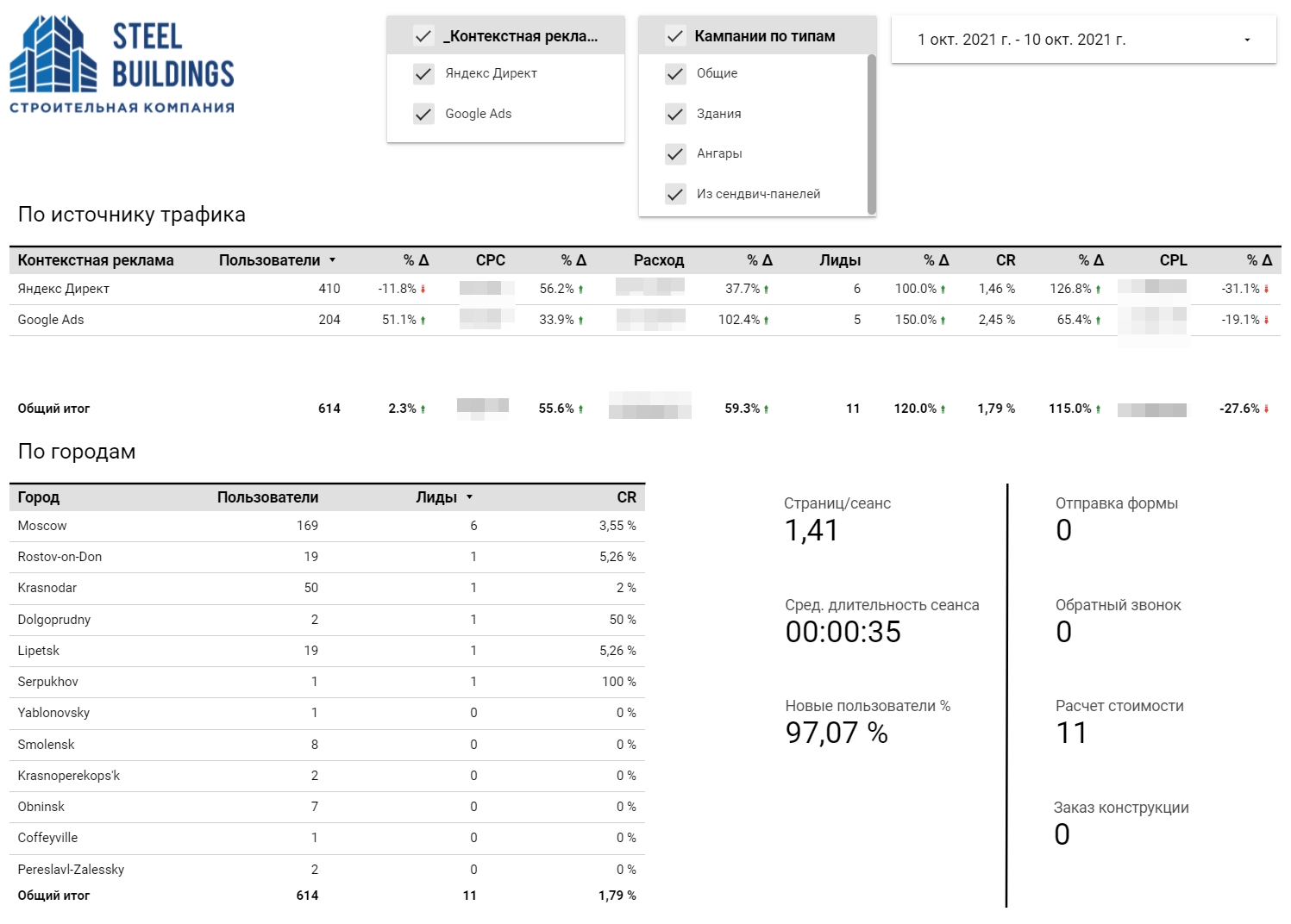Select the Smolensk city row

(328, 745)
